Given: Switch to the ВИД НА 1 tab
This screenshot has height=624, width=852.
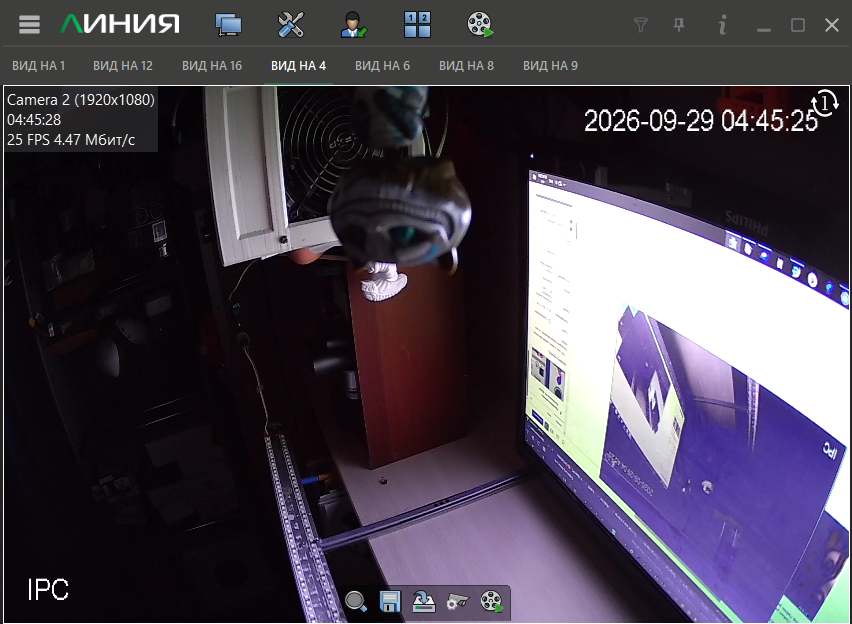Looking at the screenshot, I should point(39,66).
